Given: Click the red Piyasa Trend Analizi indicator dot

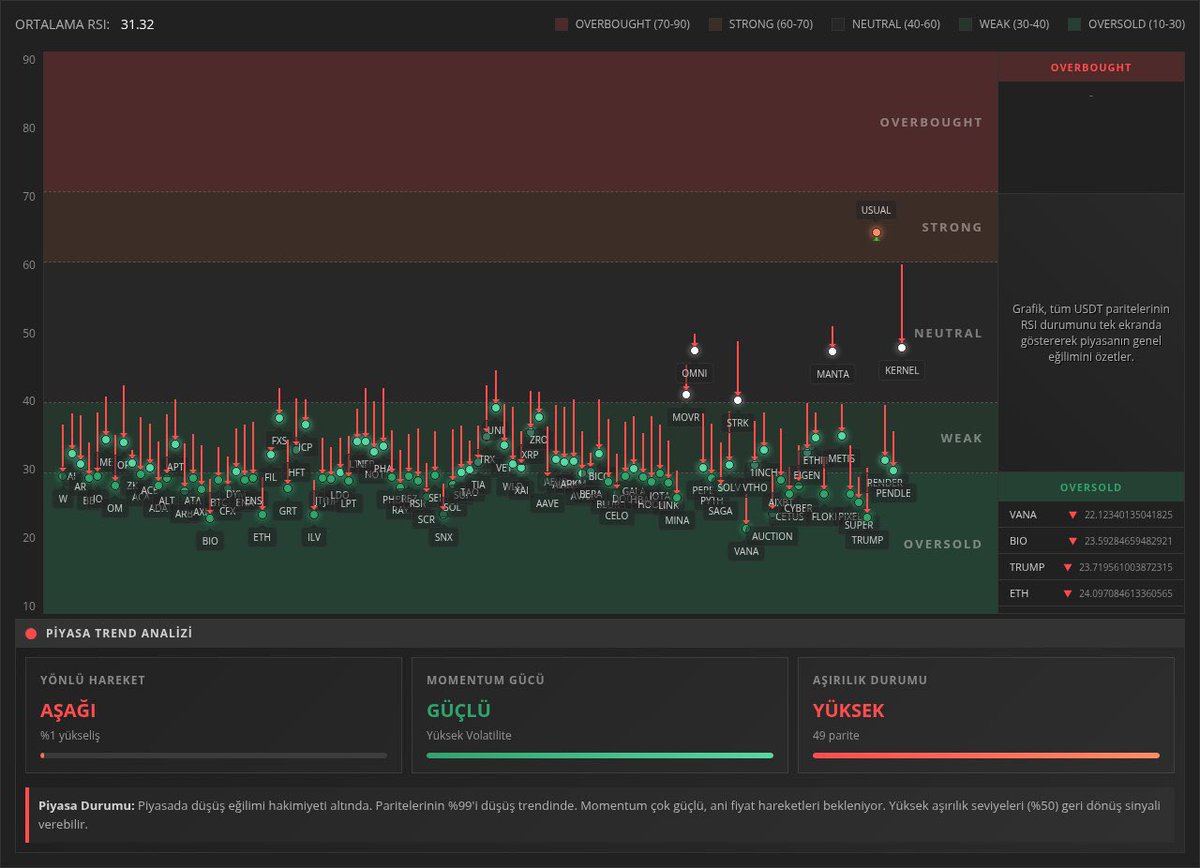Looking at the screenshot, I should [x=30, y=633].
